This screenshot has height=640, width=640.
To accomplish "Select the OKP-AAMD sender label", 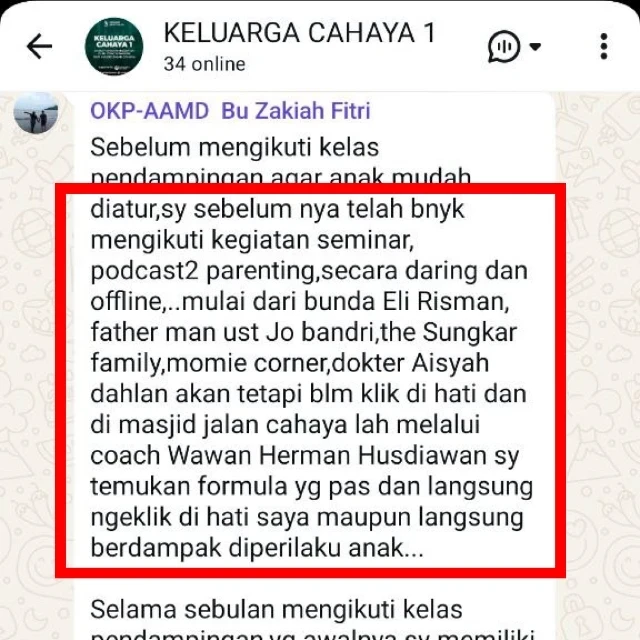I will coord(149,111).
